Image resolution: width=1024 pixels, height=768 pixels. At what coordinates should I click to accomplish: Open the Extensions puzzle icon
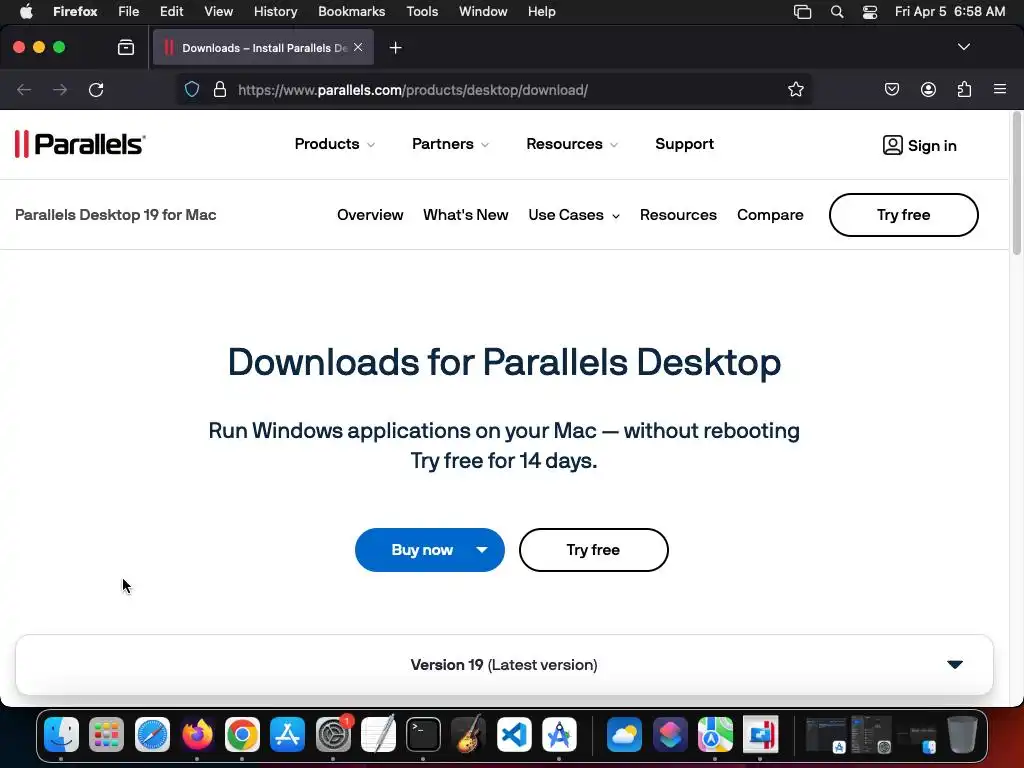[x=964, y=89]
